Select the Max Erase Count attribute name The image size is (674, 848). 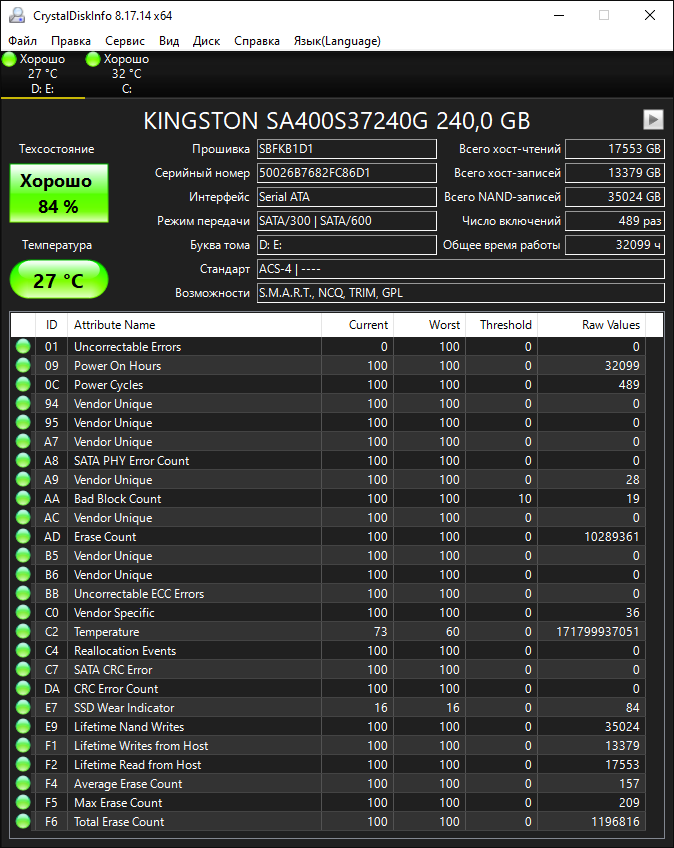[118, 803]
